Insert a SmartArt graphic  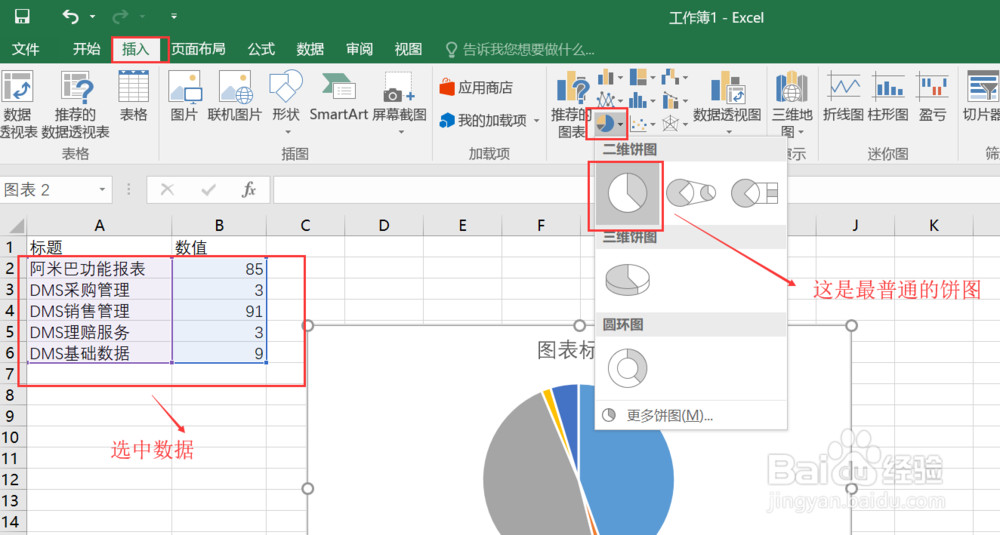point(339,96)
